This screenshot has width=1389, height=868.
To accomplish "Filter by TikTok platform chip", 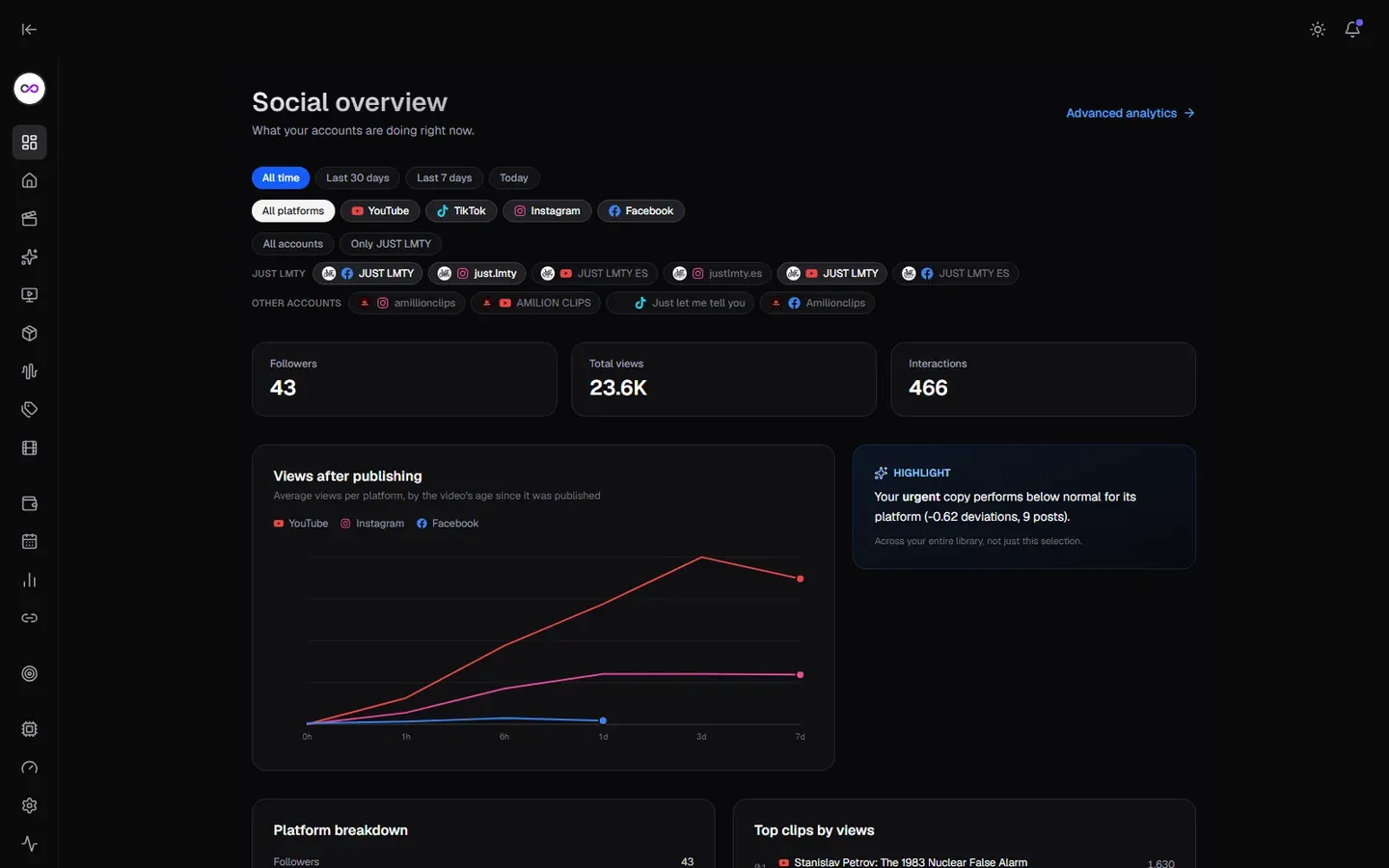I will pos(461,211).
